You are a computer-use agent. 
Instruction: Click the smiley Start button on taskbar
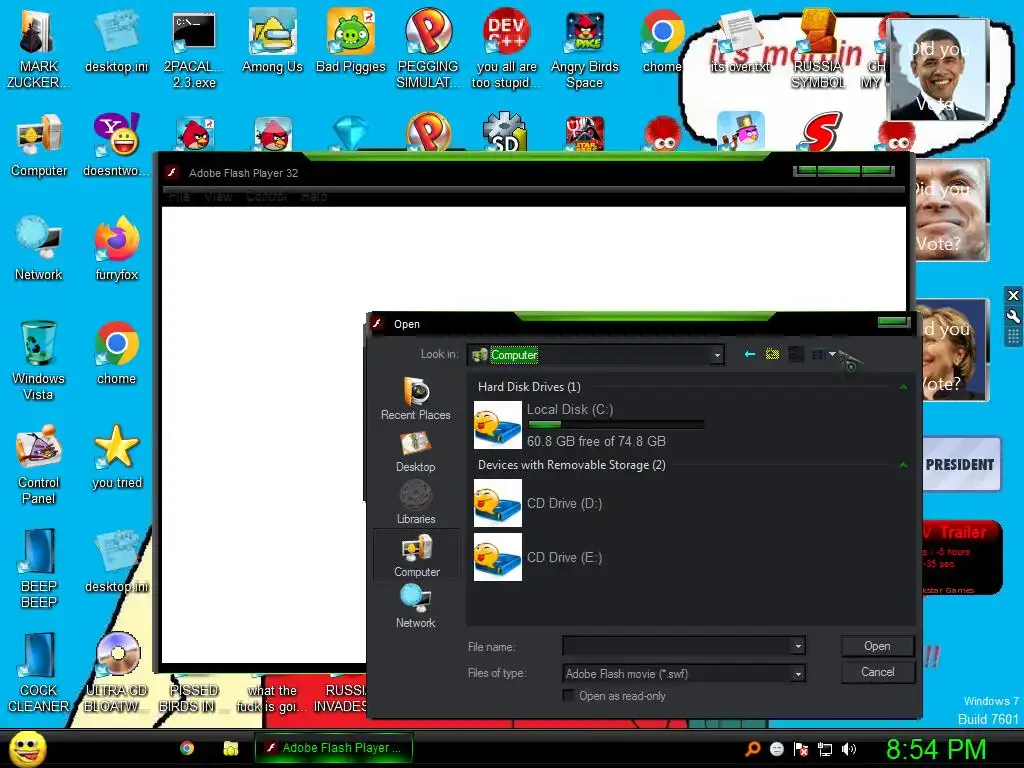tap(27, 748)
